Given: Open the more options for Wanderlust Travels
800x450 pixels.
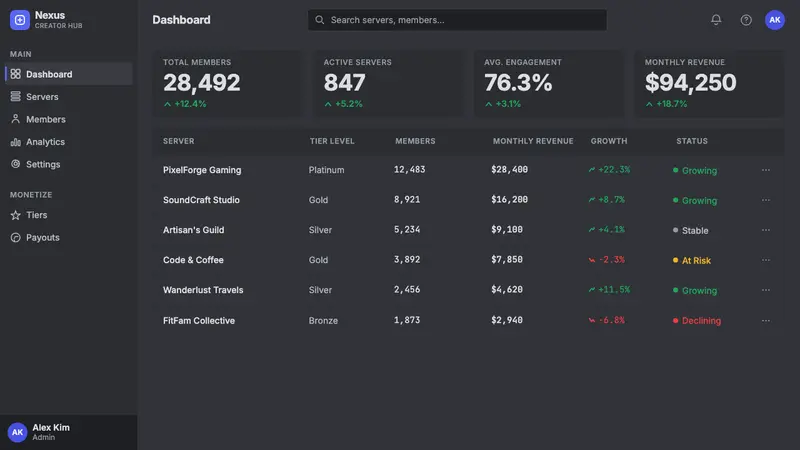Looking at the screenshot, I should (766, 290).
